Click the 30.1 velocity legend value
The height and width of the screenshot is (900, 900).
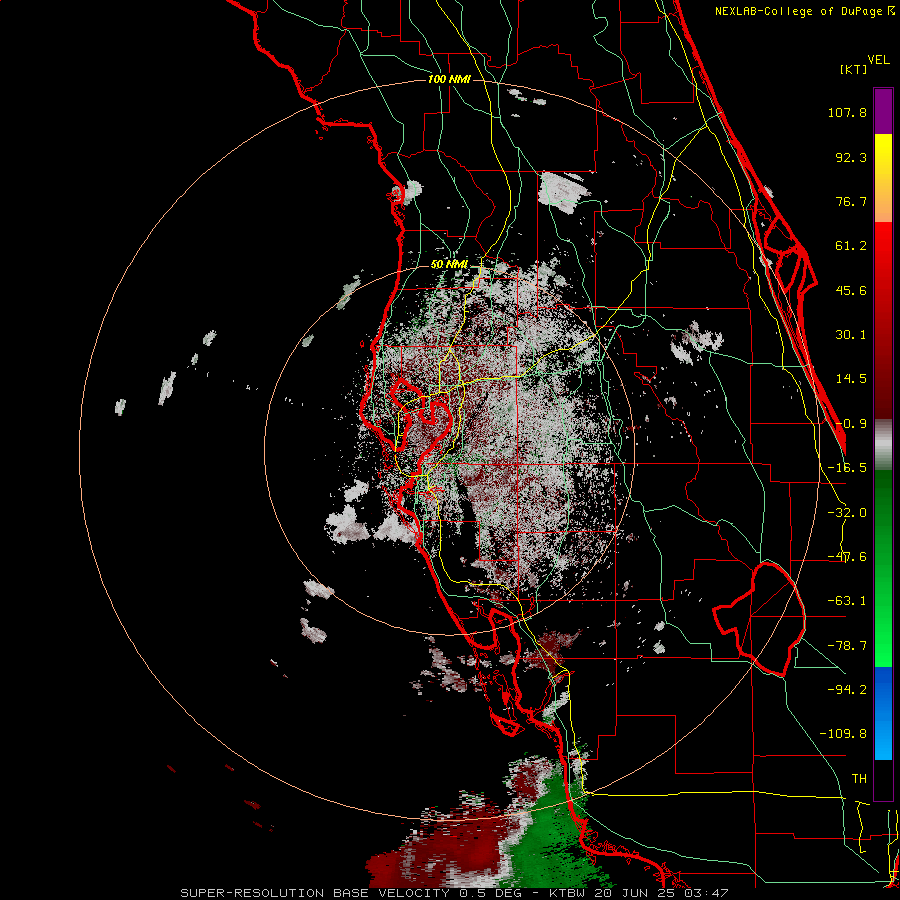coord(851,335)
